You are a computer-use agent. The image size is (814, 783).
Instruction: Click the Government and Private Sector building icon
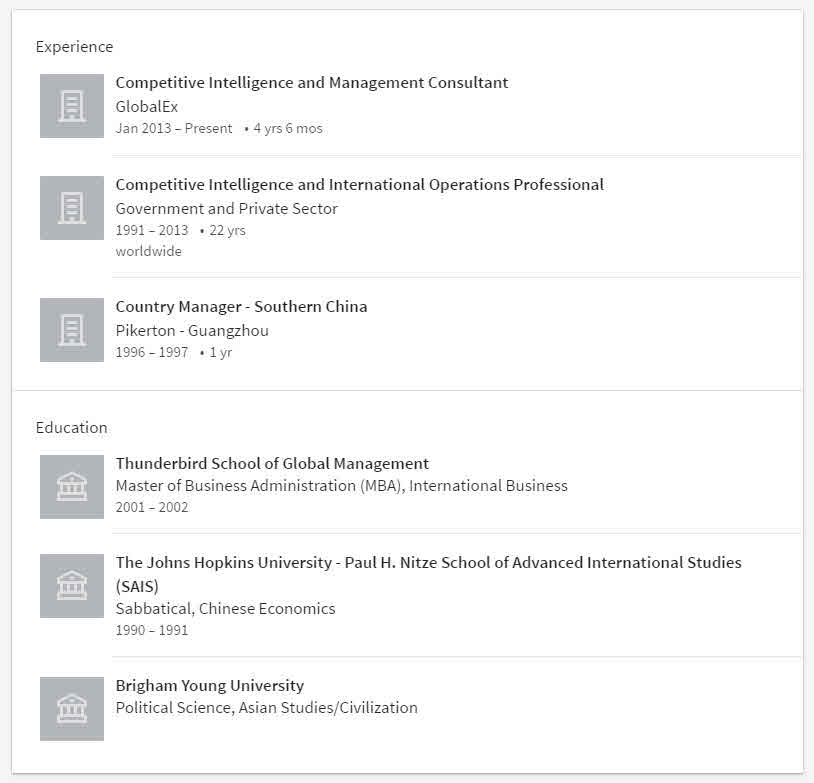click(72, 208)
